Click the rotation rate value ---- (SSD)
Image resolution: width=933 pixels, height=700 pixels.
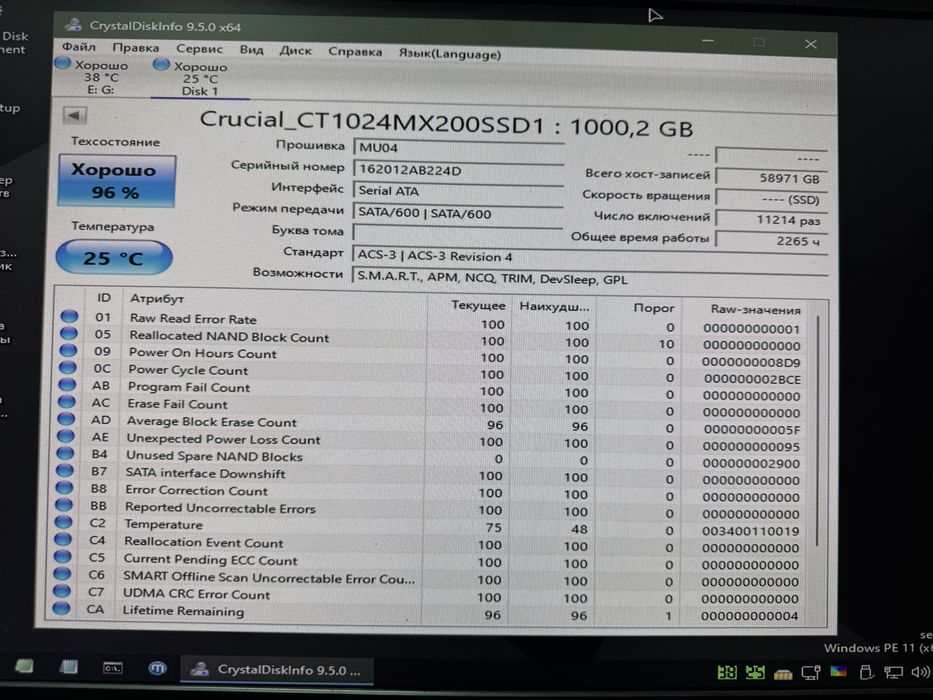tap(771, 199)
